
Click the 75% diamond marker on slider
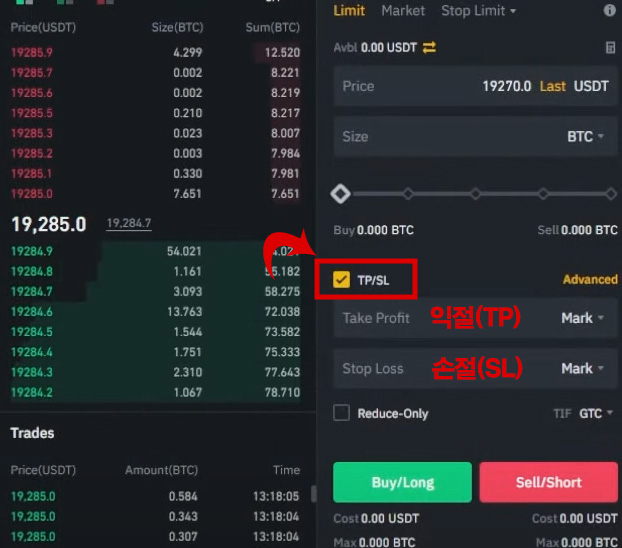click(542, 193)
